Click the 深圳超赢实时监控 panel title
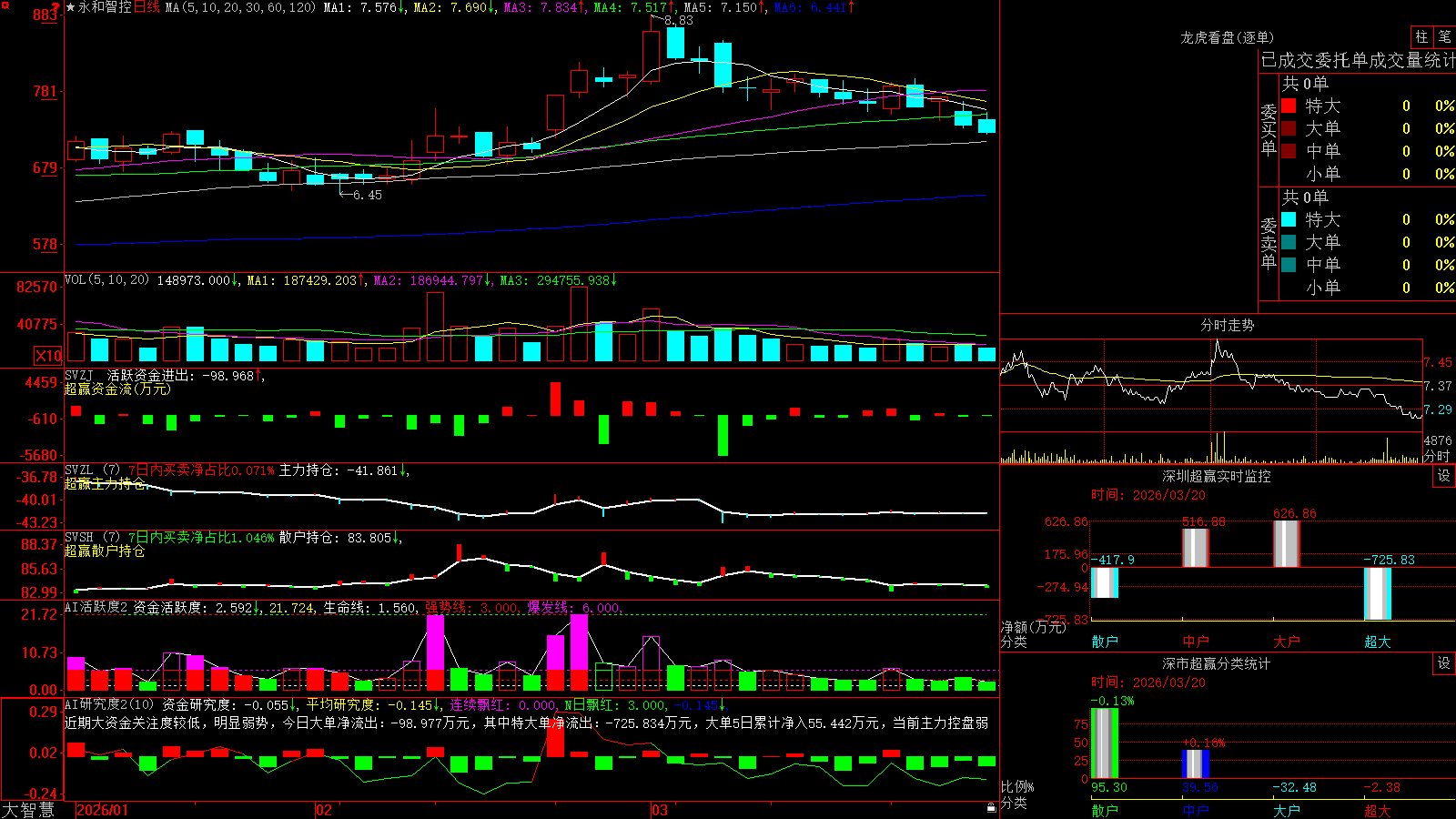Image resolution: width=1456 pixels, height=819 pixels. click(x=1216, y=476)
